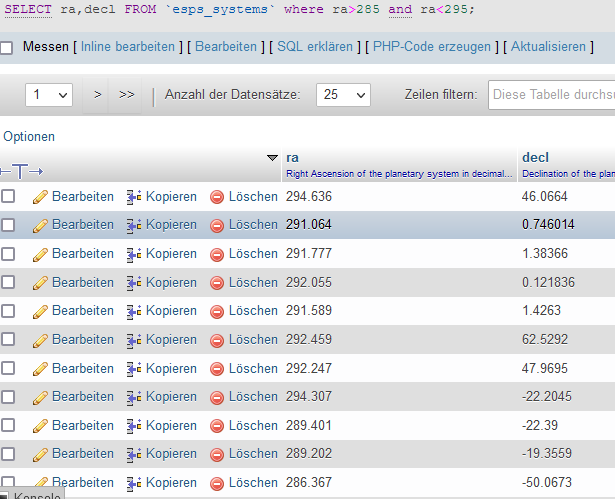Viewport: 615px width, 499px height.
Task: Open the page number dropdown
Action: click(x=49, y=95)
